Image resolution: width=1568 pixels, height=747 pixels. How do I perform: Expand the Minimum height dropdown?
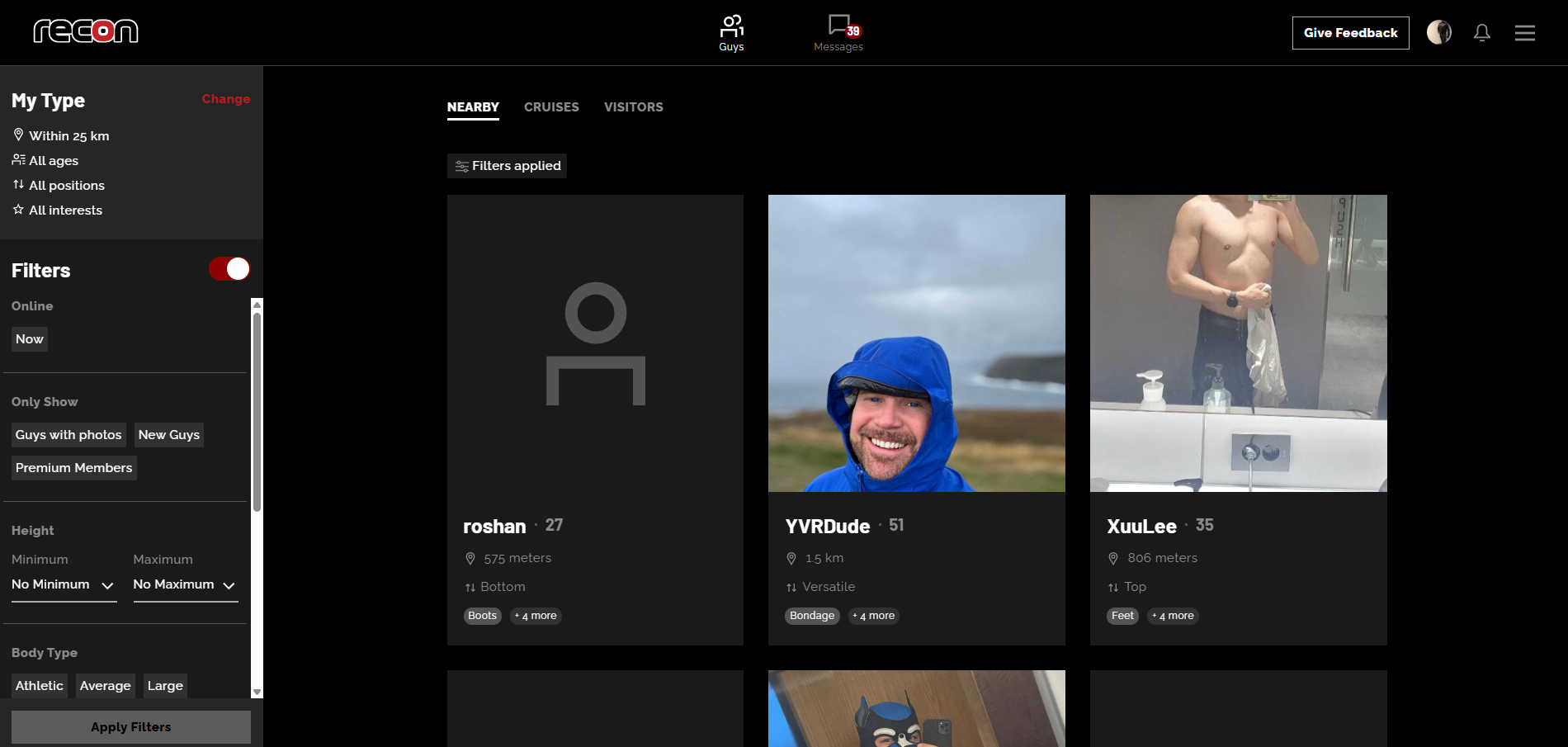point(64,584)
